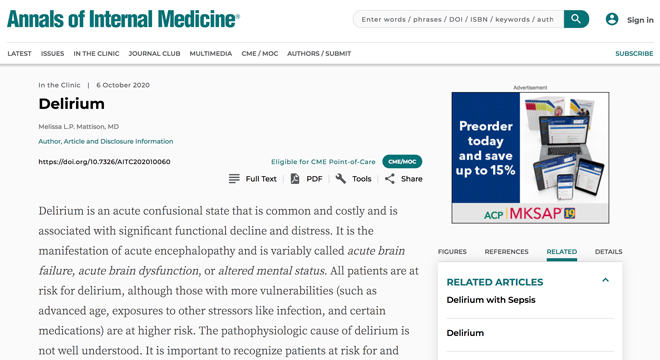This screenshot has height=360, width=660.
Task: Click the magnifying glass search button
Action: [576, 19]
